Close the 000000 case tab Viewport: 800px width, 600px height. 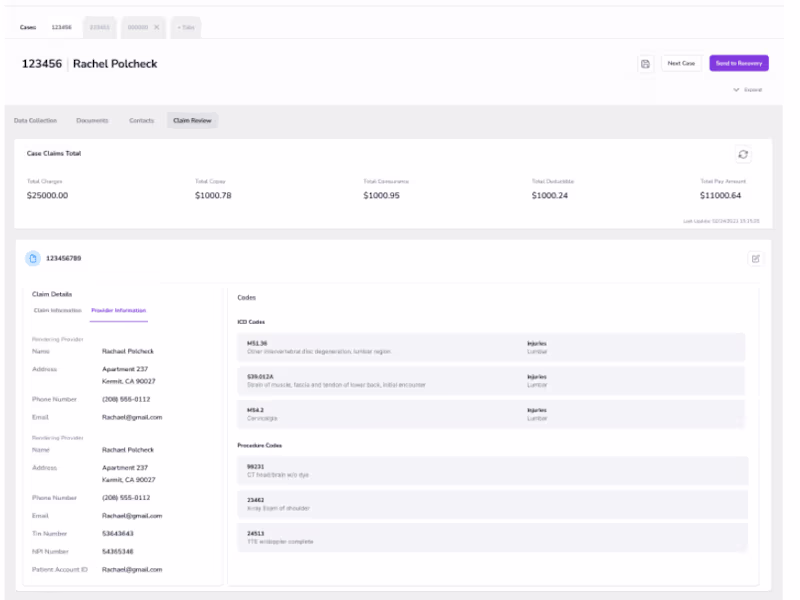(x=156, y=27)
